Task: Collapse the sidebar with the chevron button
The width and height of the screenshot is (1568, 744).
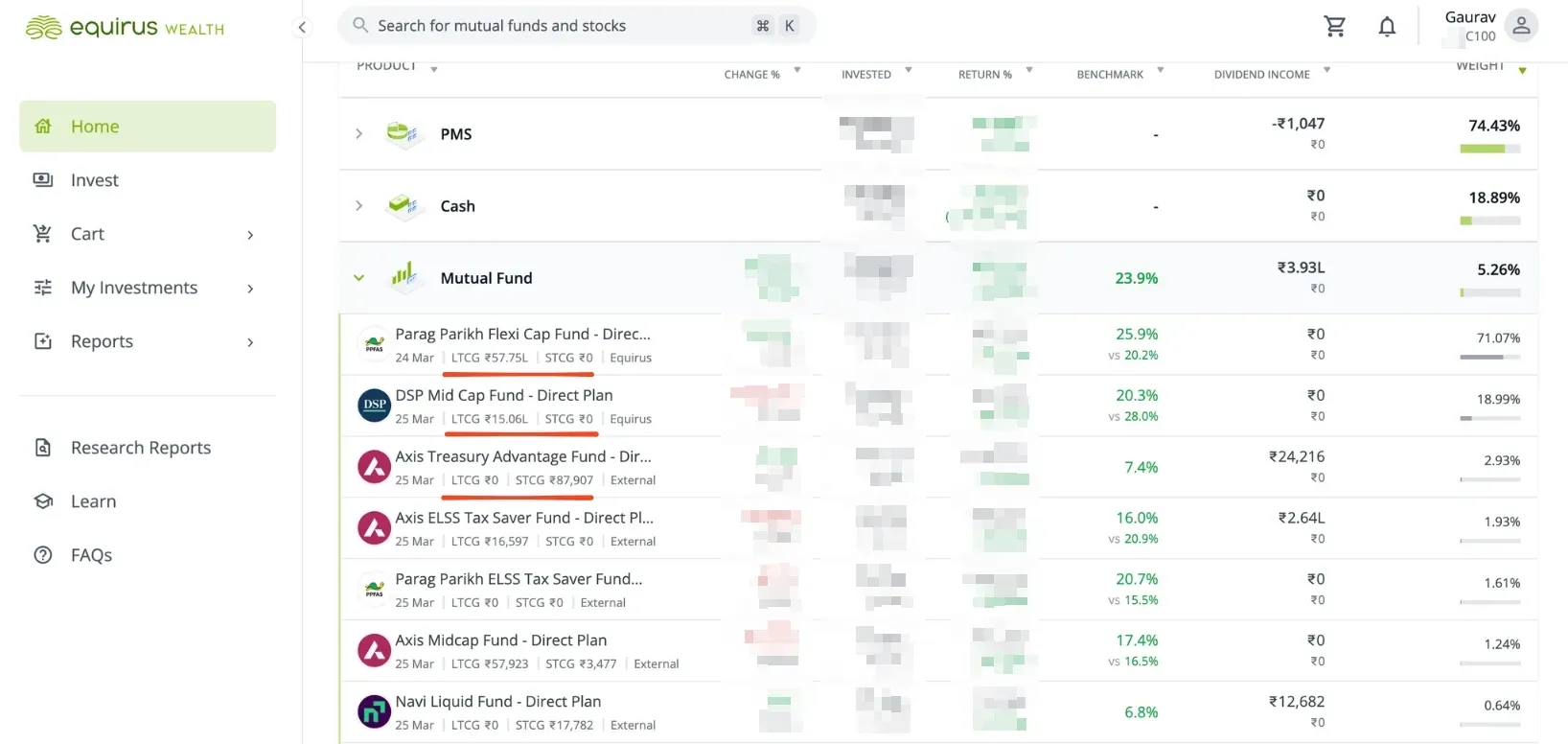Action: coord(302,27)
